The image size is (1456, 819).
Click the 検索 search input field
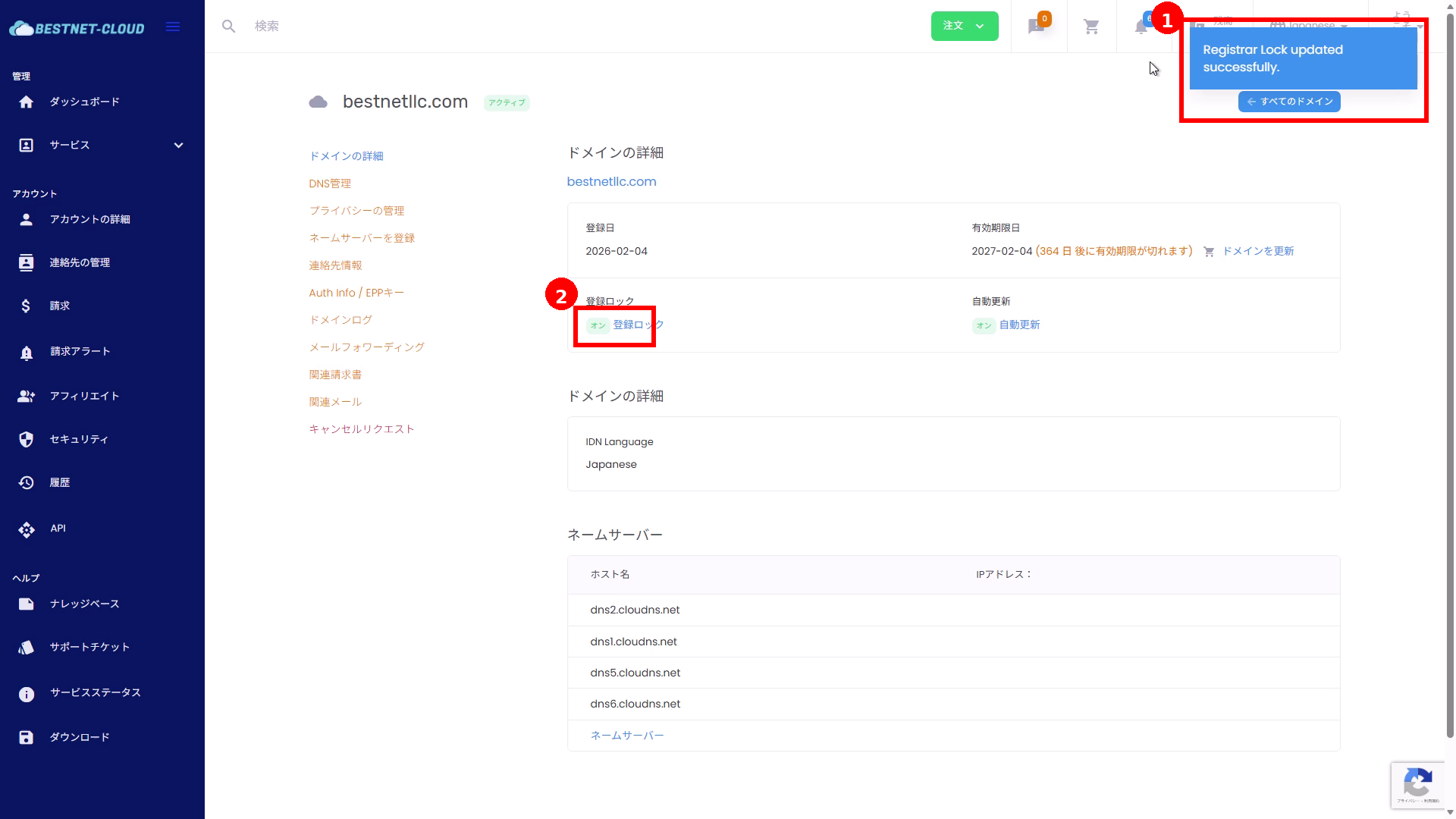tap(455, 27)
